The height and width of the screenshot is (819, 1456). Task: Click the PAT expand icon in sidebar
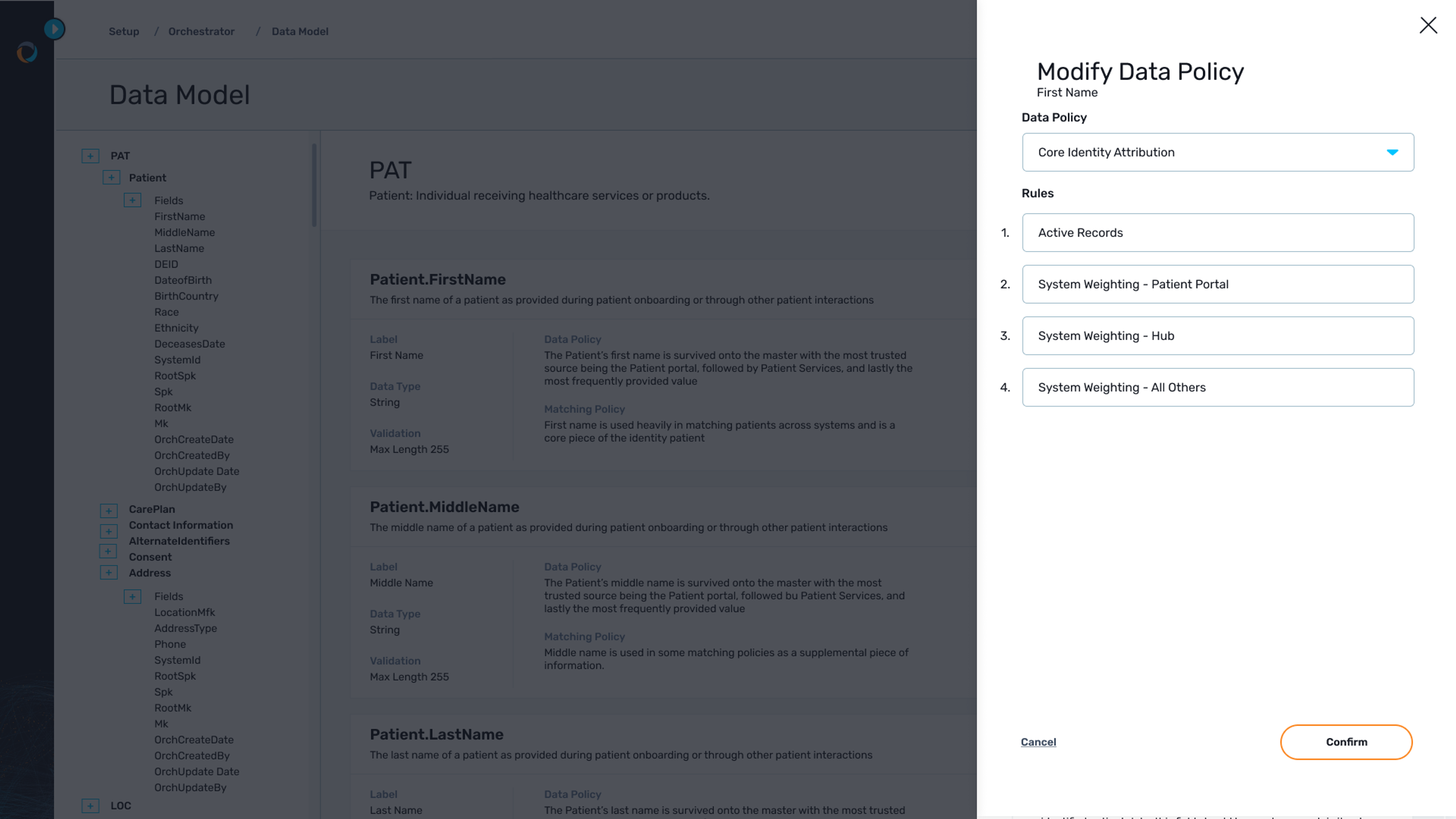coord(90,156)
